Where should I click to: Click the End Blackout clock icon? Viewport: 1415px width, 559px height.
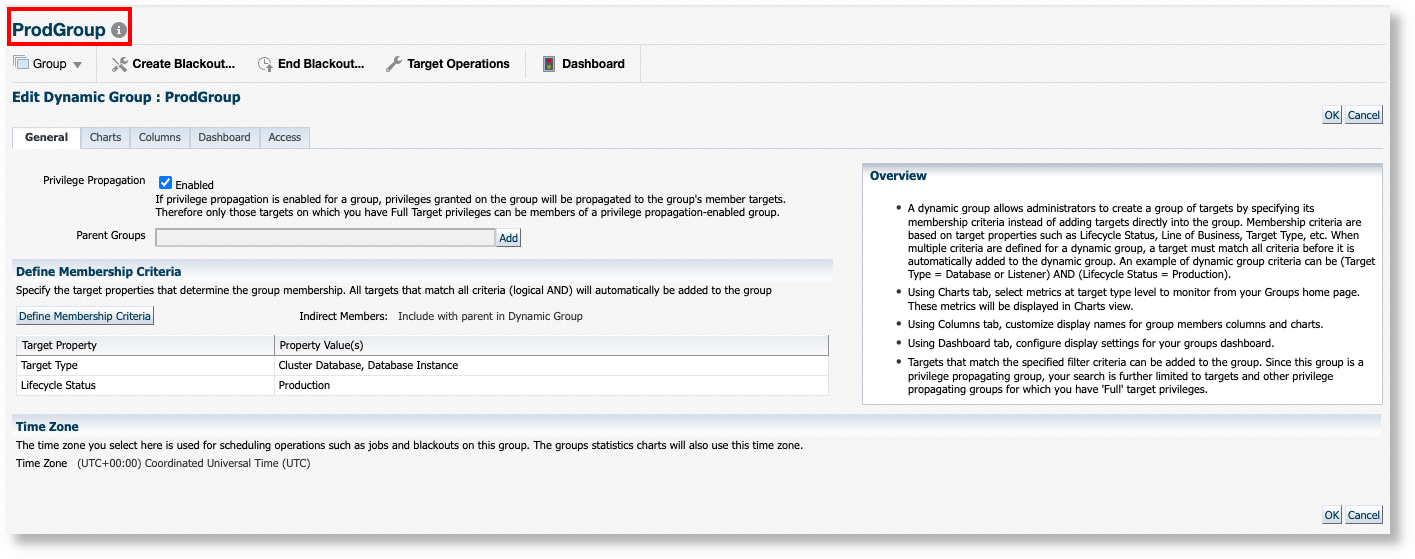265,64
